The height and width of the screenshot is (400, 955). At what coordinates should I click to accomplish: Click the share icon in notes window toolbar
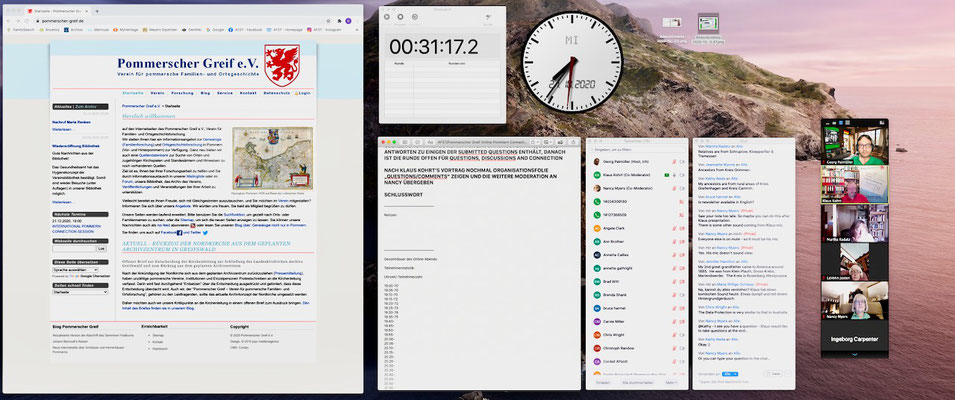pos(573,142)
